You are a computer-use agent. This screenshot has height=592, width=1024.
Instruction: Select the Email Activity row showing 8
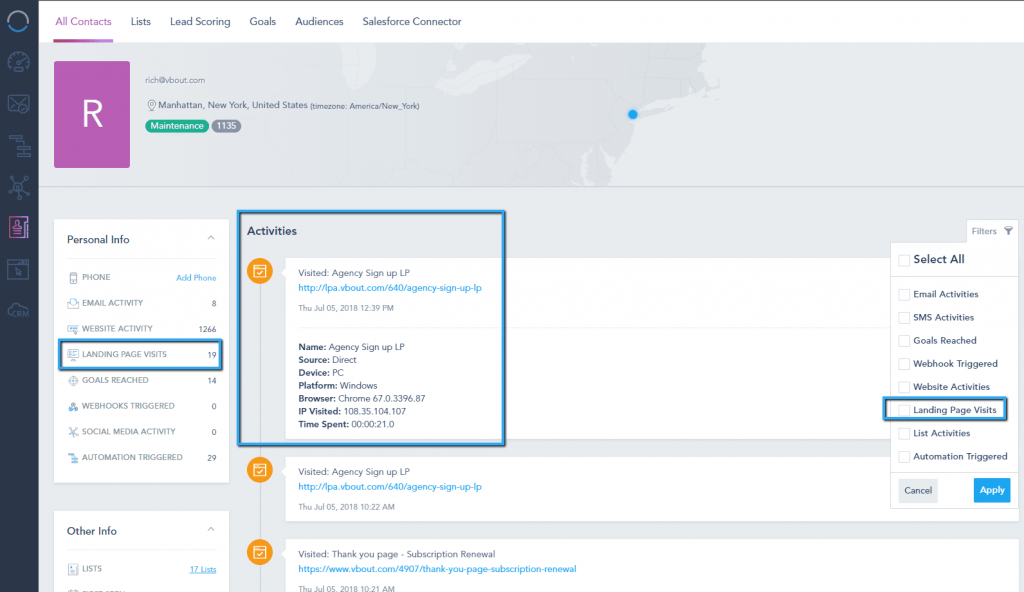coord(141,303)
